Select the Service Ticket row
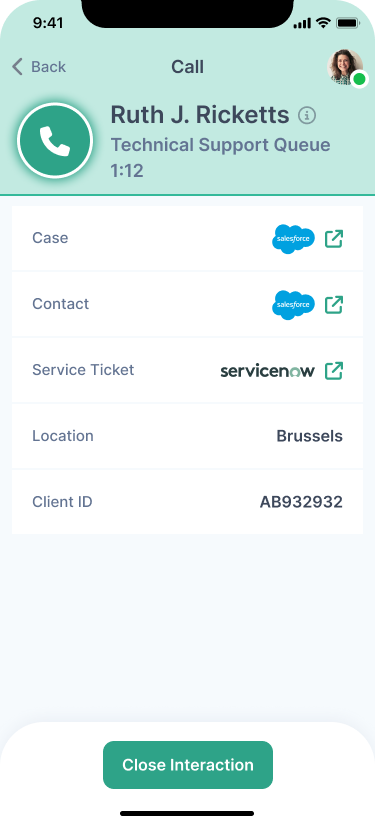 point(187,370)
